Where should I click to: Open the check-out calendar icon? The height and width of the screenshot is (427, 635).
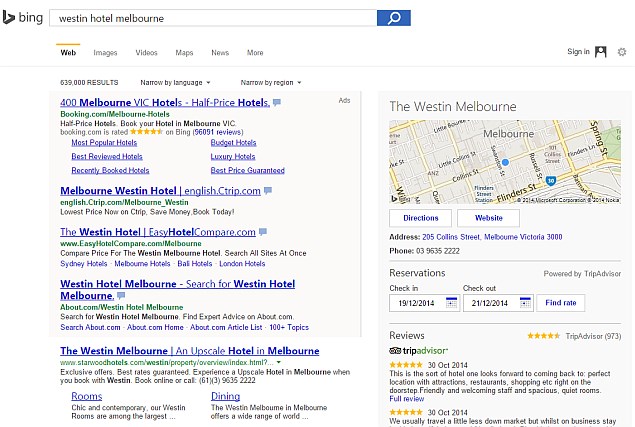(x=525, y=303)
